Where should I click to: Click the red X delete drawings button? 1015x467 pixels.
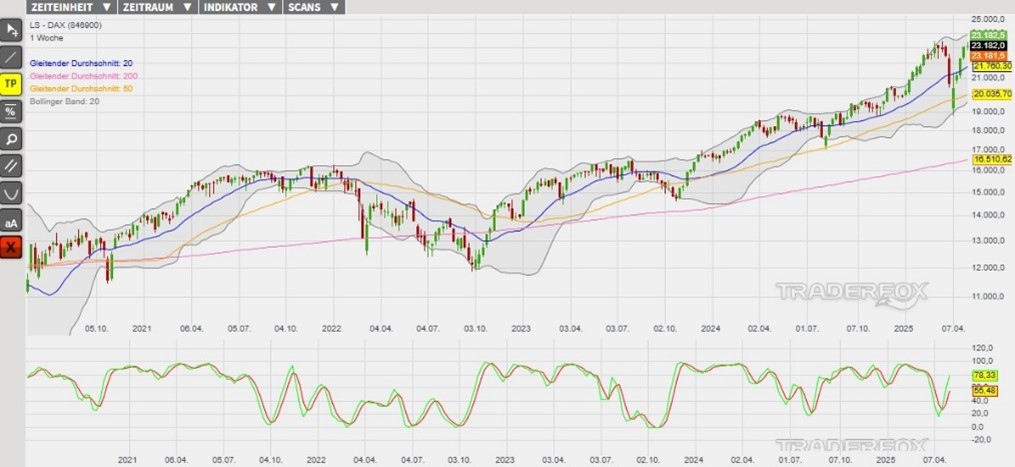point(11,247)
